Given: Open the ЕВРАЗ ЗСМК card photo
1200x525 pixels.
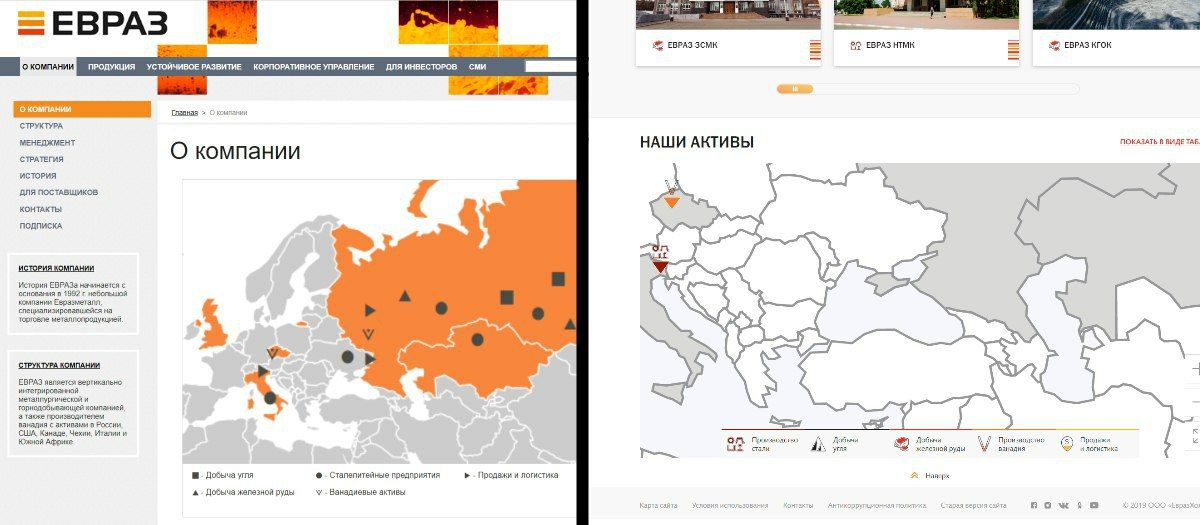Looking at the screenshot, I should click(728, 15).
